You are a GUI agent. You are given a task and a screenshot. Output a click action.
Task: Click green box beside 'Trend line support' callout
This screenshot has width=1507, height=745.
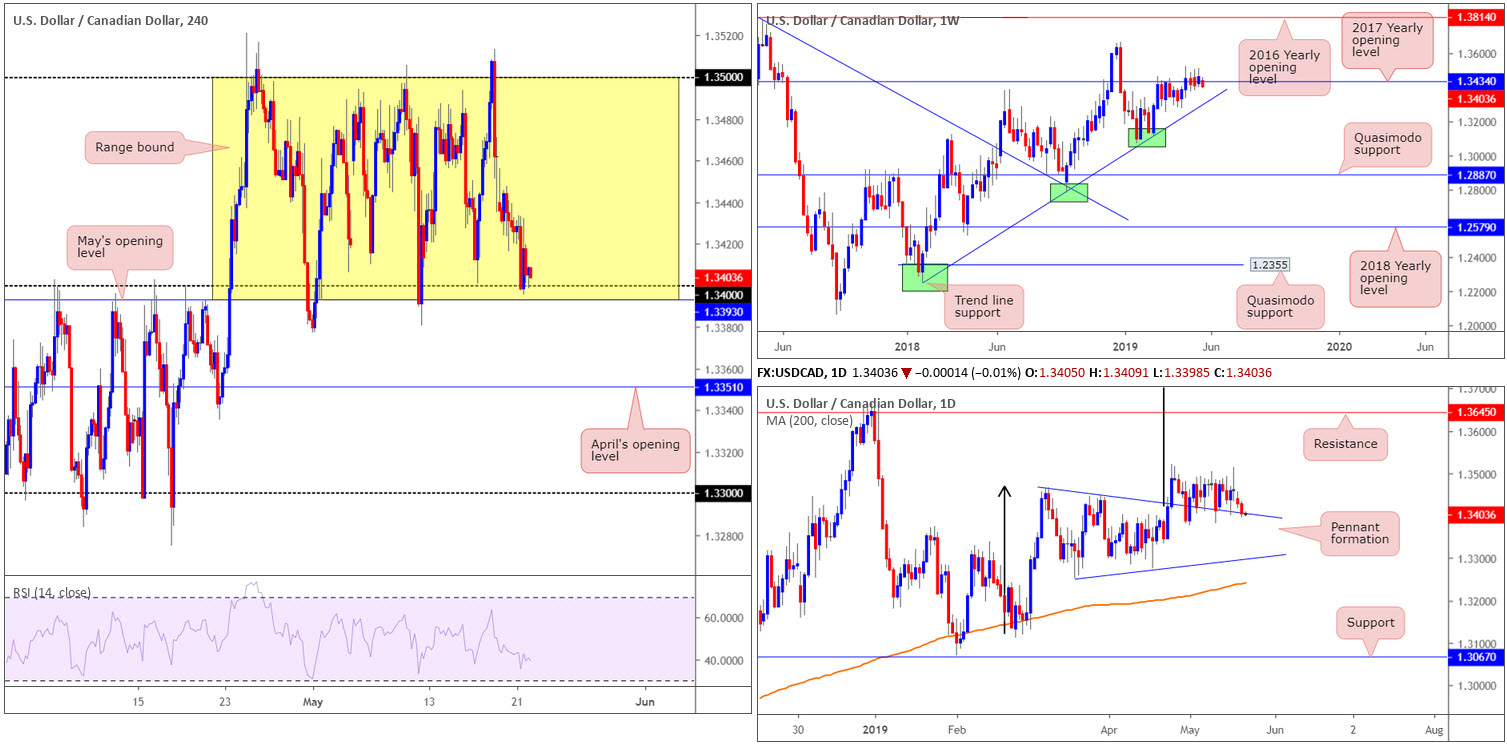(x=924, y=277)
